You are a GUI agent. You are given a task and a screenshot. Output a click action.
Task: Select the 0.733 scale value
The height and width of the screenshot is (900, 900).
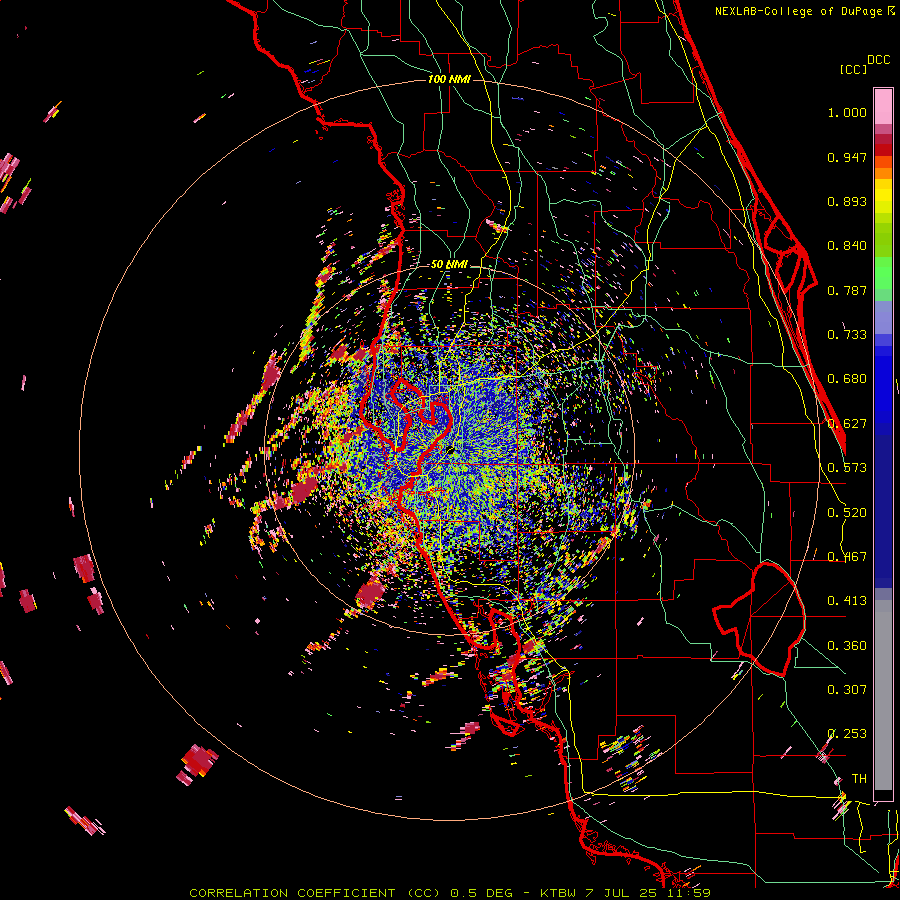click(x=847, y=335)
